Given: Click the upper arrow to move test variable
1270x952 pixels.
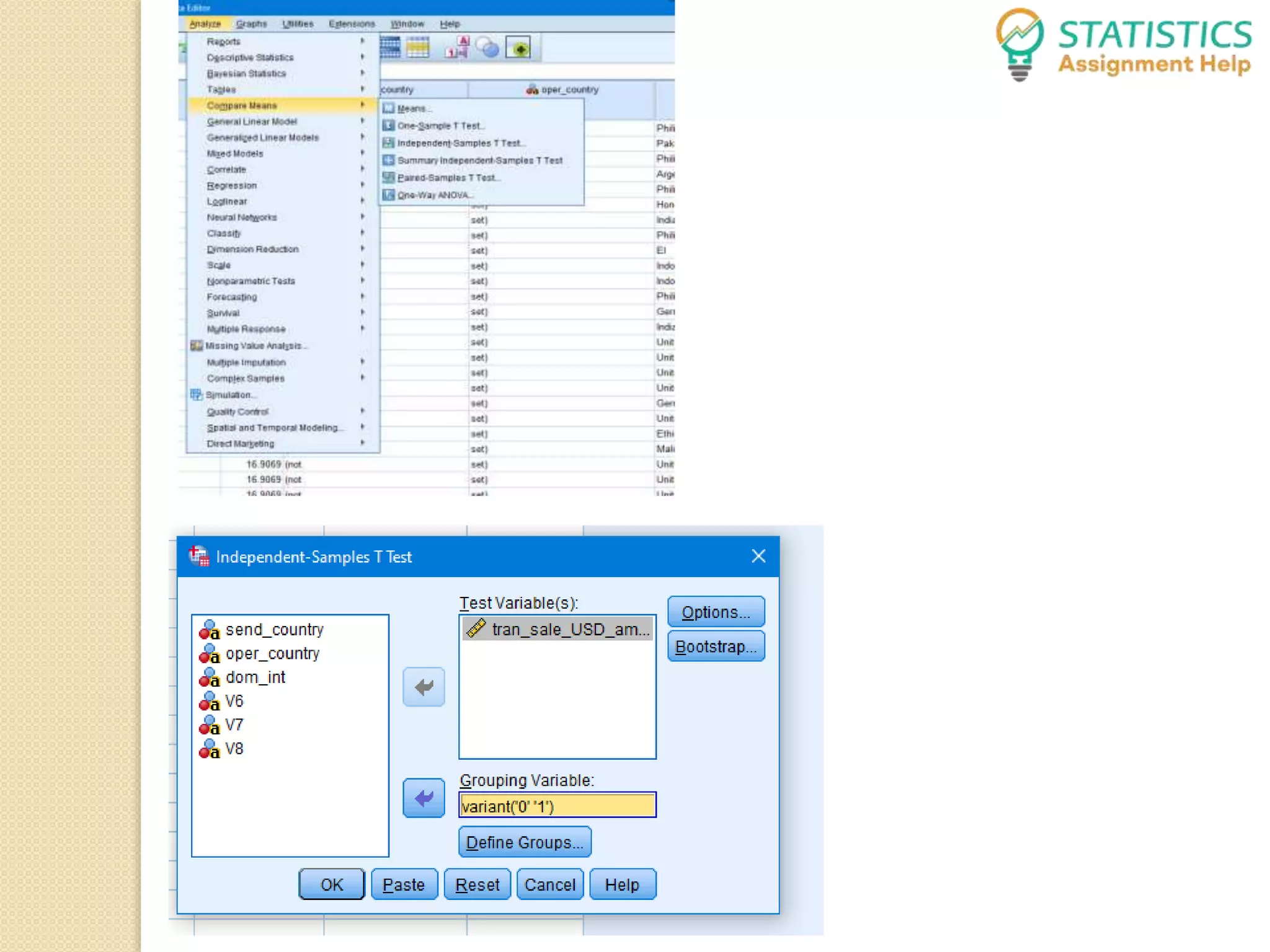Looking at the screenshot, I should pyautogui.click(x=424, y=687).
